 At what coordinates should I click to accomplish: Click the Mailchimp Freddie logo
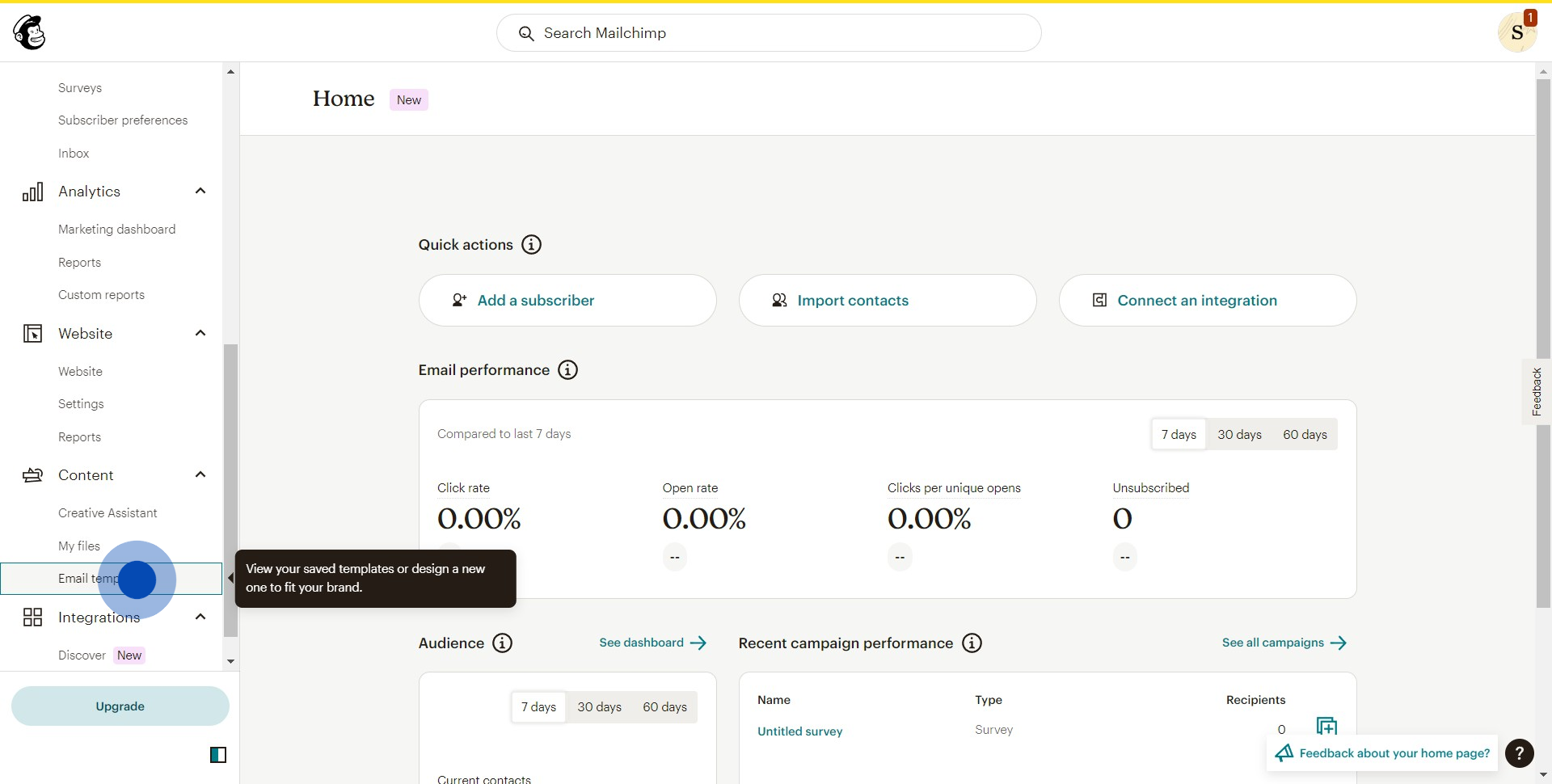coord(30,33)
